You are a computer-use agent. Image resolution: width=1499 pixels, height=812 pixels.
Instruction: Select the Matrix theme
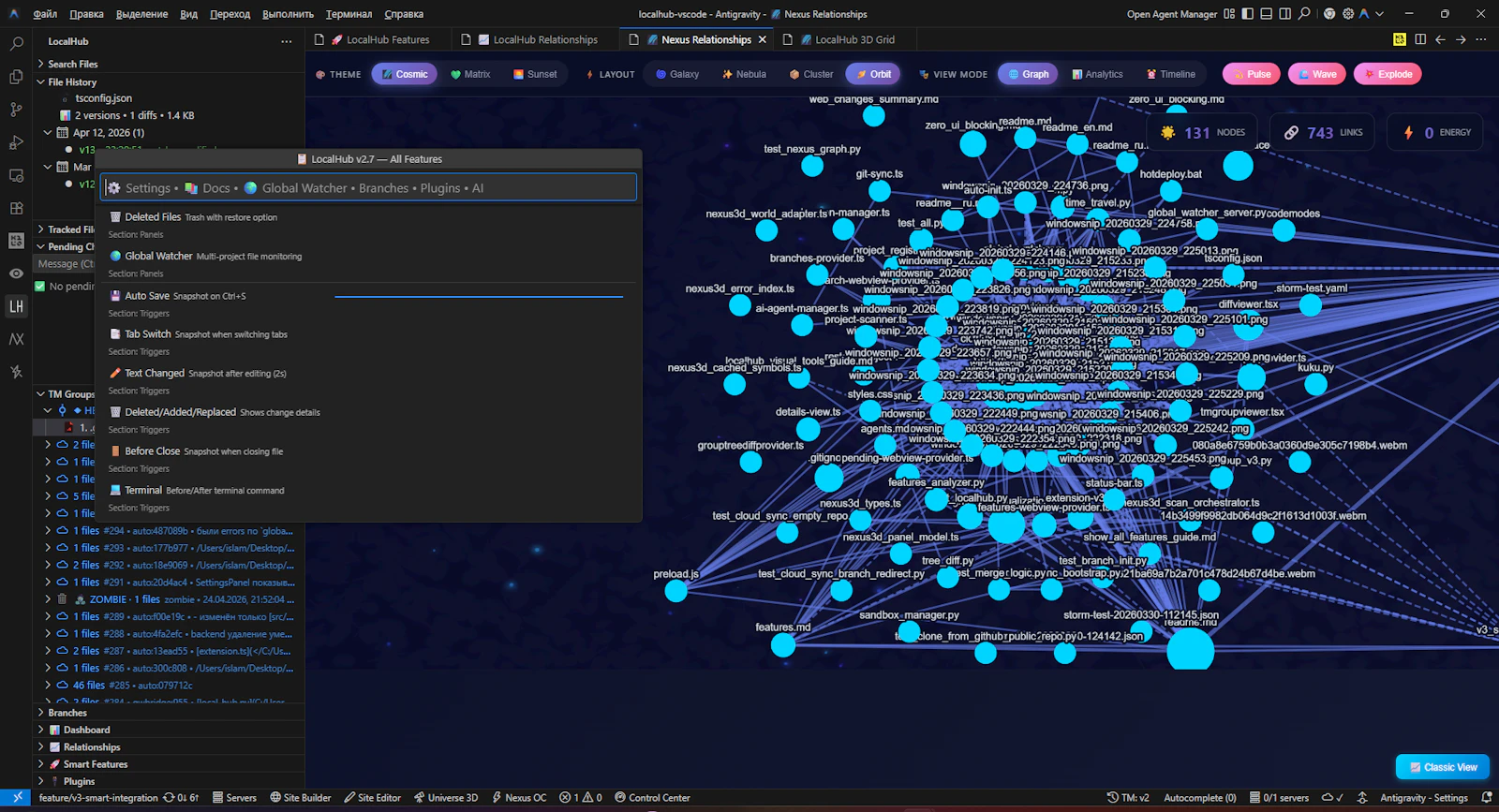470,74
